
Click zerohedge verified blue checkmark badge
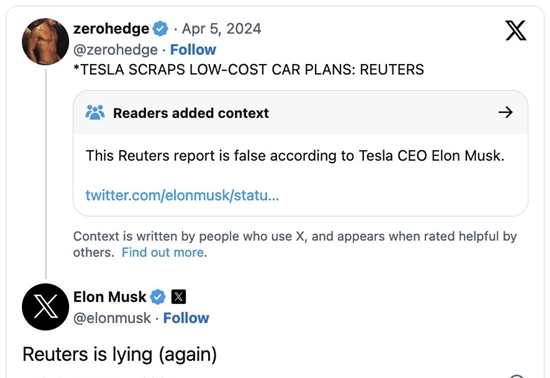coord(160,29)
